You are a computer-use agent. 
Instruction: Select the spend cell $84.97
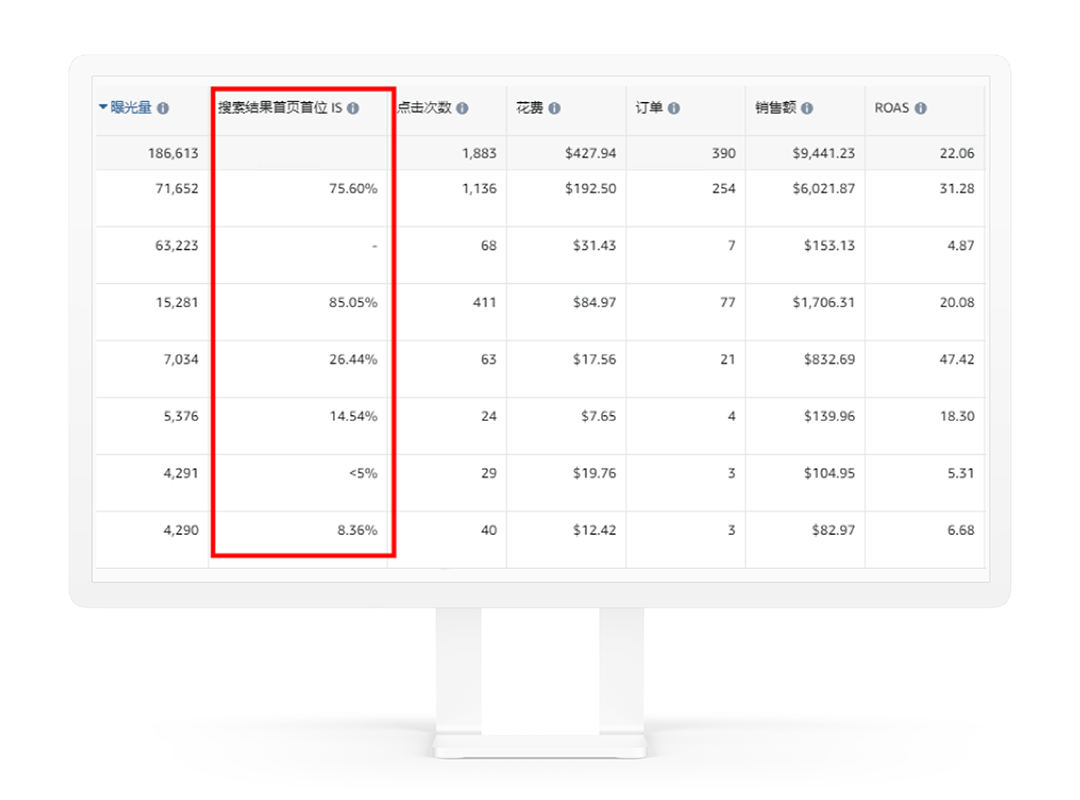pos(594,302)
